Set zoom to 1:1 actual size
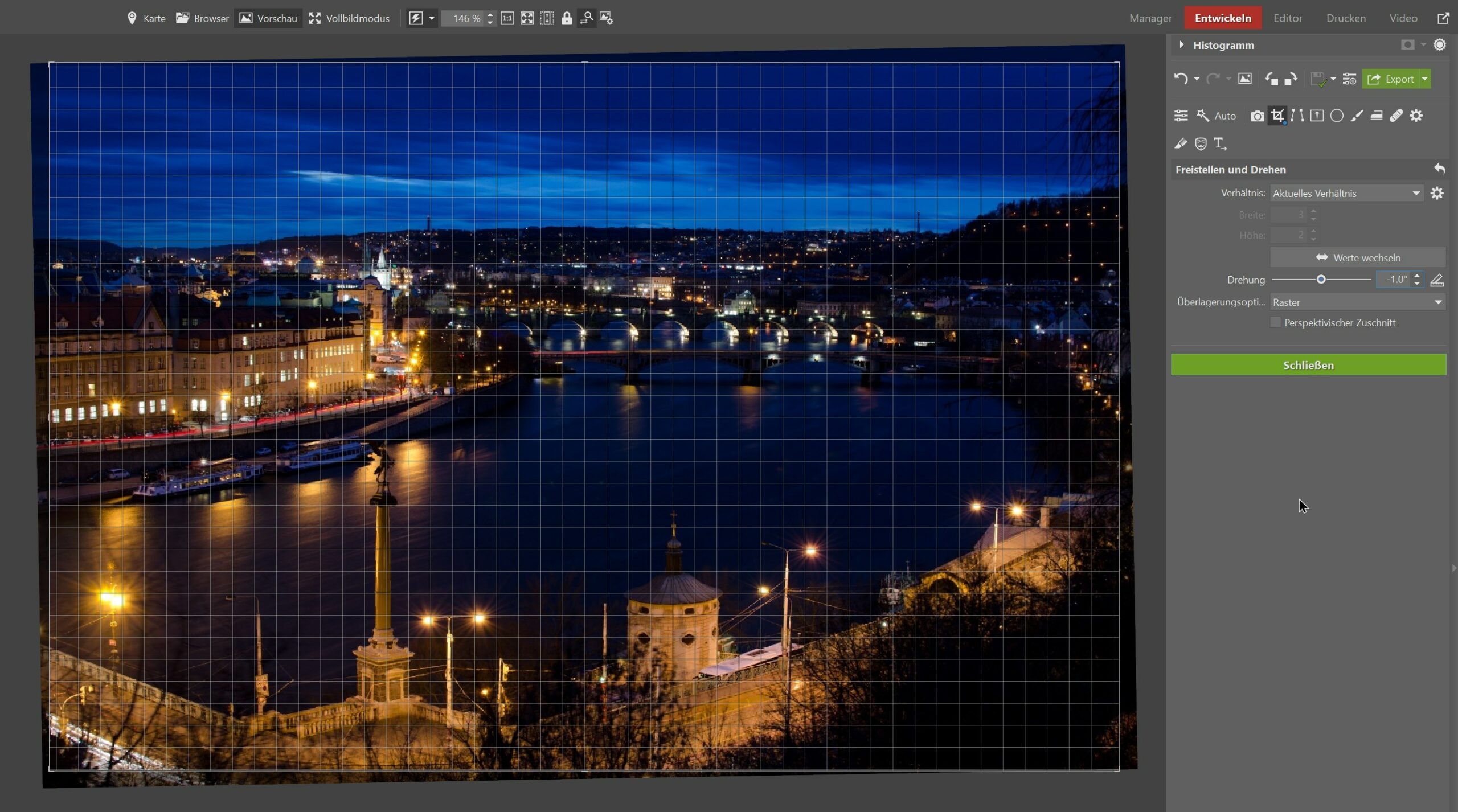Viewport: 1458px width, 812px height. click(x=507, y=18)
